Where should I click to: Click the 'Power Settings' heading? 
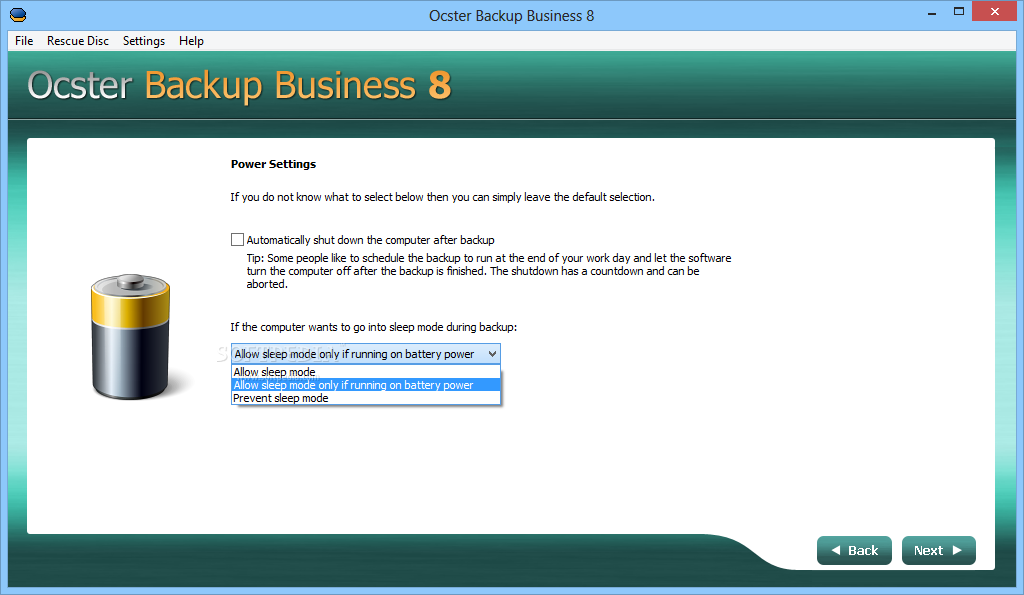tap(273, 164)
